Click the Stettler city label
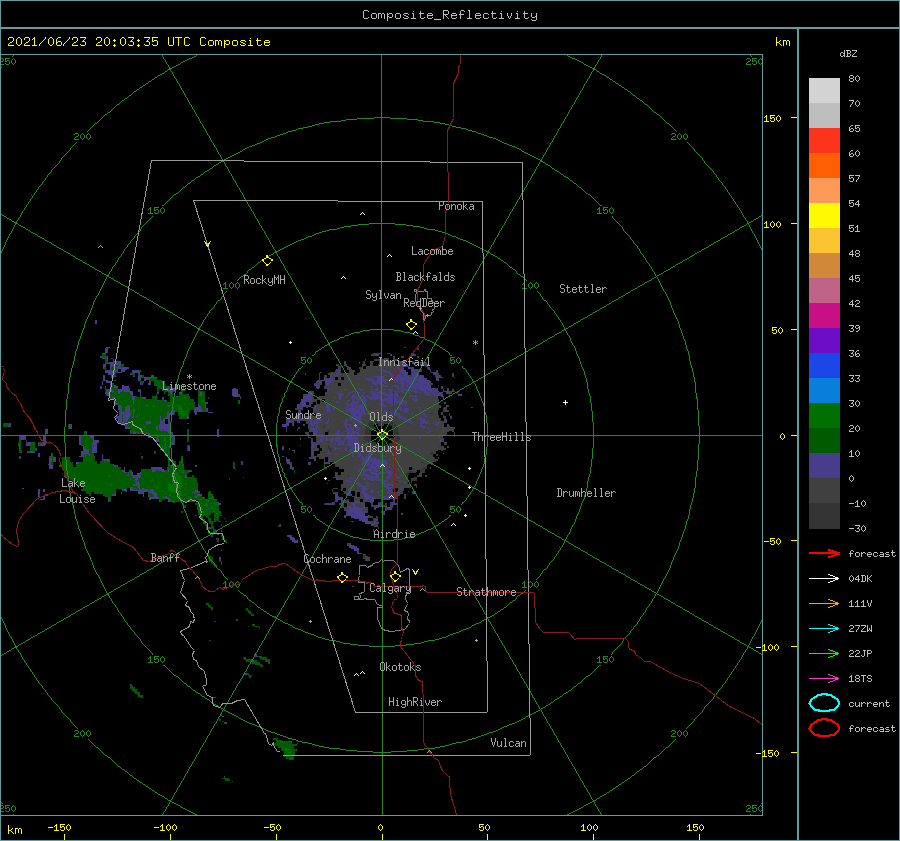The image size is (900, 841). 583,289
